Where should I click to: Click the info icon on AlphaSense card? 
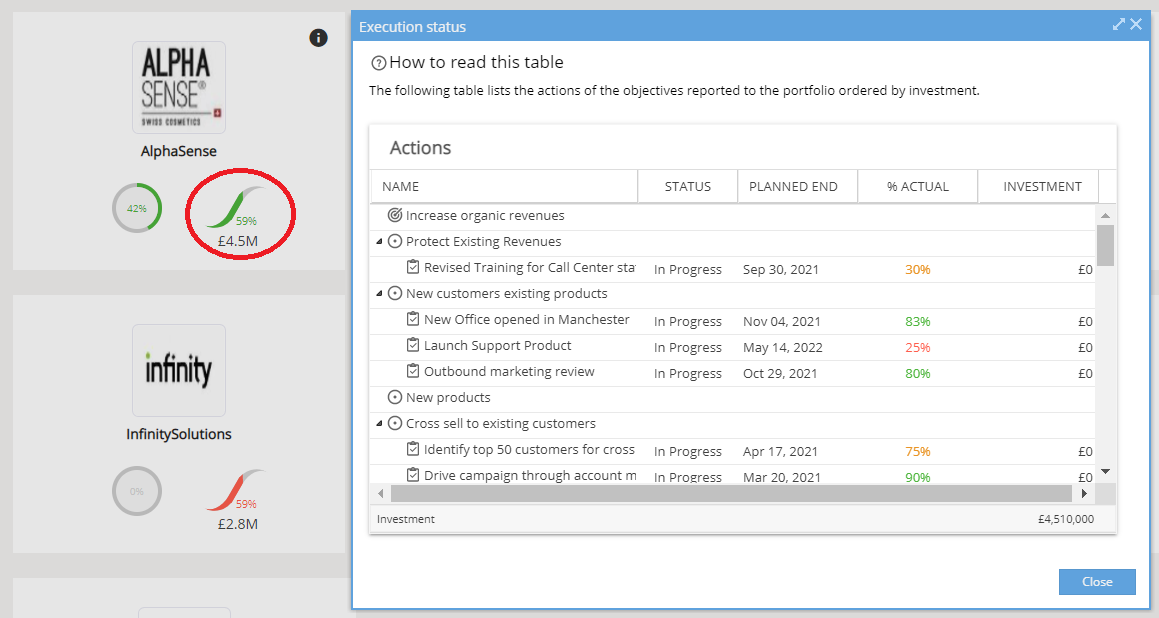tap(319, 38)
